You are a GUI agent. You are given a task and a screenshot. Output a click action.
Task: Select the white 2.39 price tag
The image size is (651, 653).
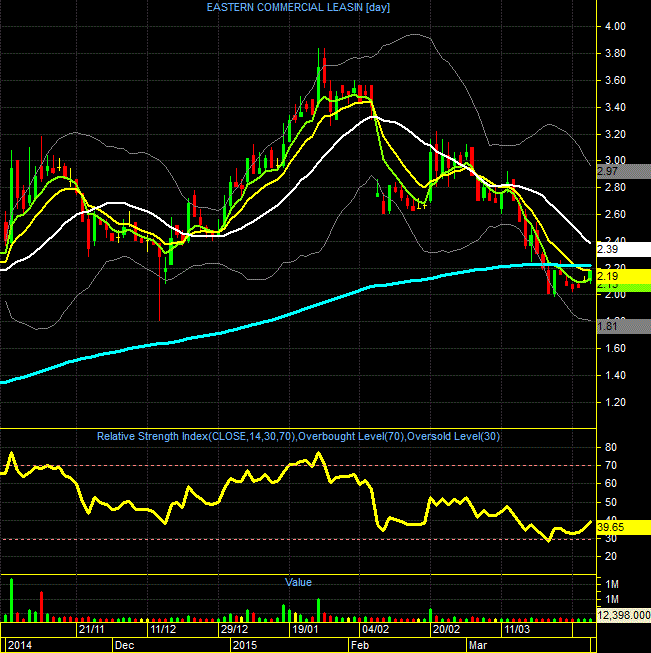[x=624, y=249]
